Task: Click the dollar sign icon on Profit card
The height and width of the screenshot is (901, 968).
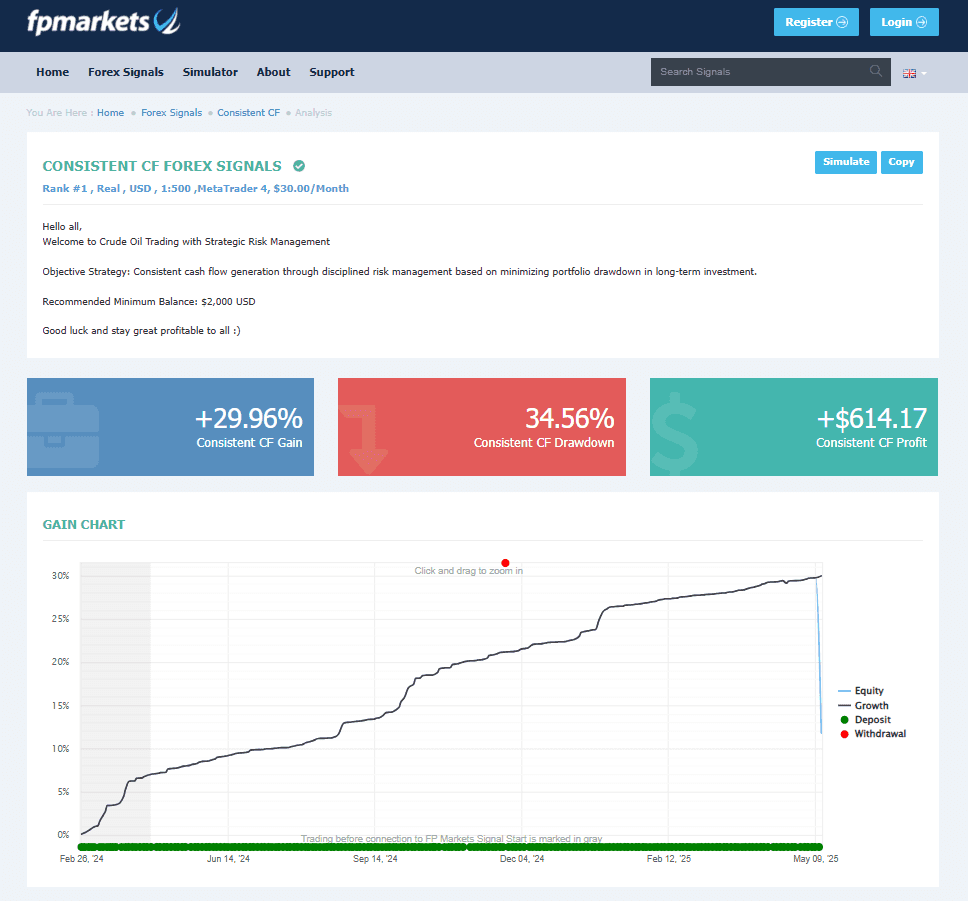Action: pos(674,434)
